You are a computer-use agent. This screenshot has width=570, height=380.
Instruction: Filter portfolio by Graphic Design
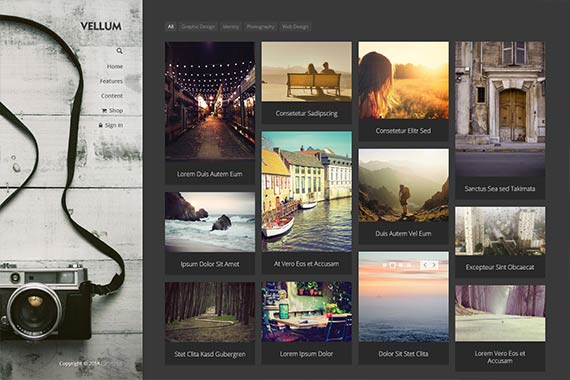pos(198,27)
